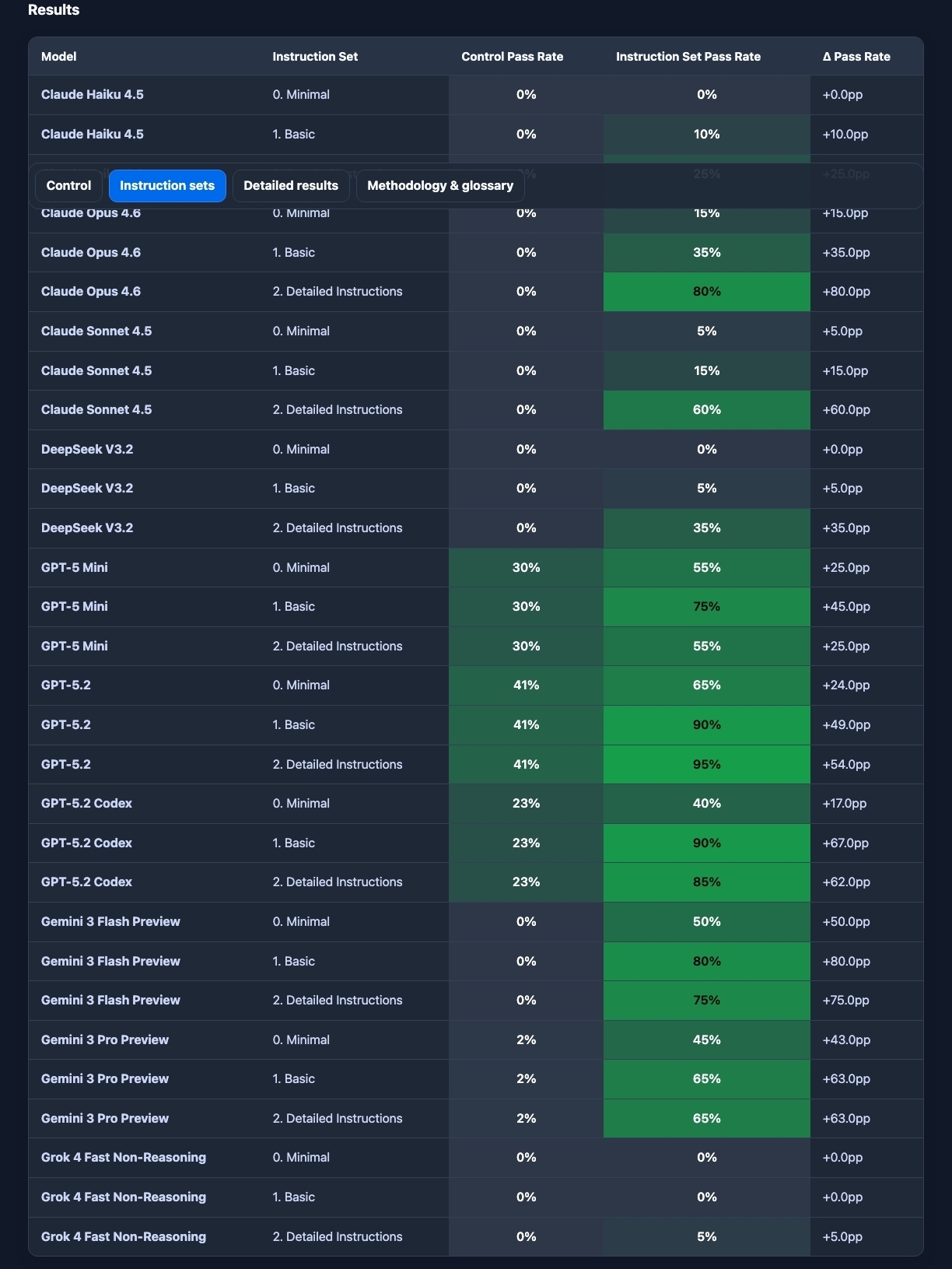Image resolution: width=952 pixels, height=1269 pixels.
Task: Click the Results heading
Action: (x=54, y=10)
